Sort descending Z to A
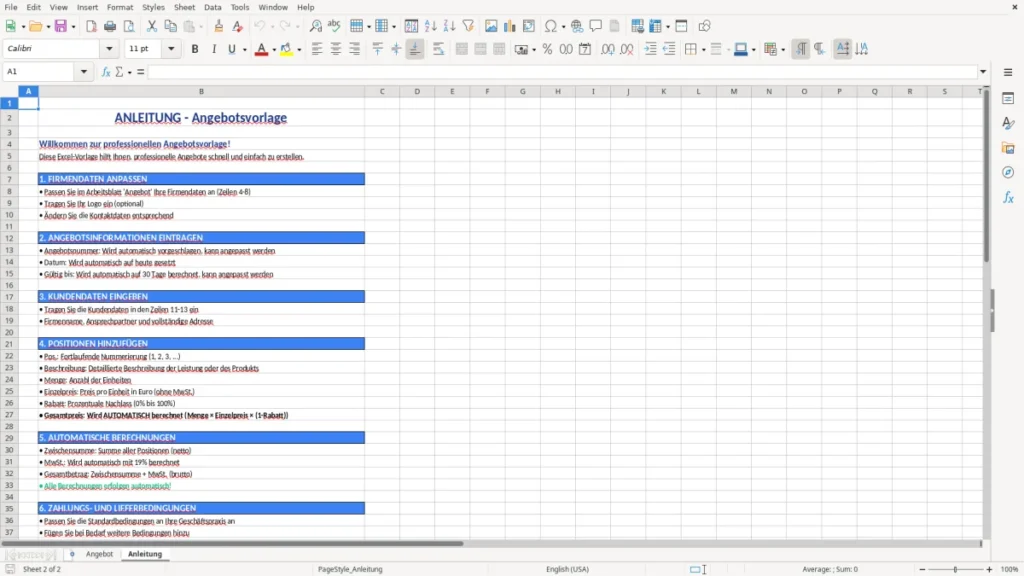 (x=449, y=26)
